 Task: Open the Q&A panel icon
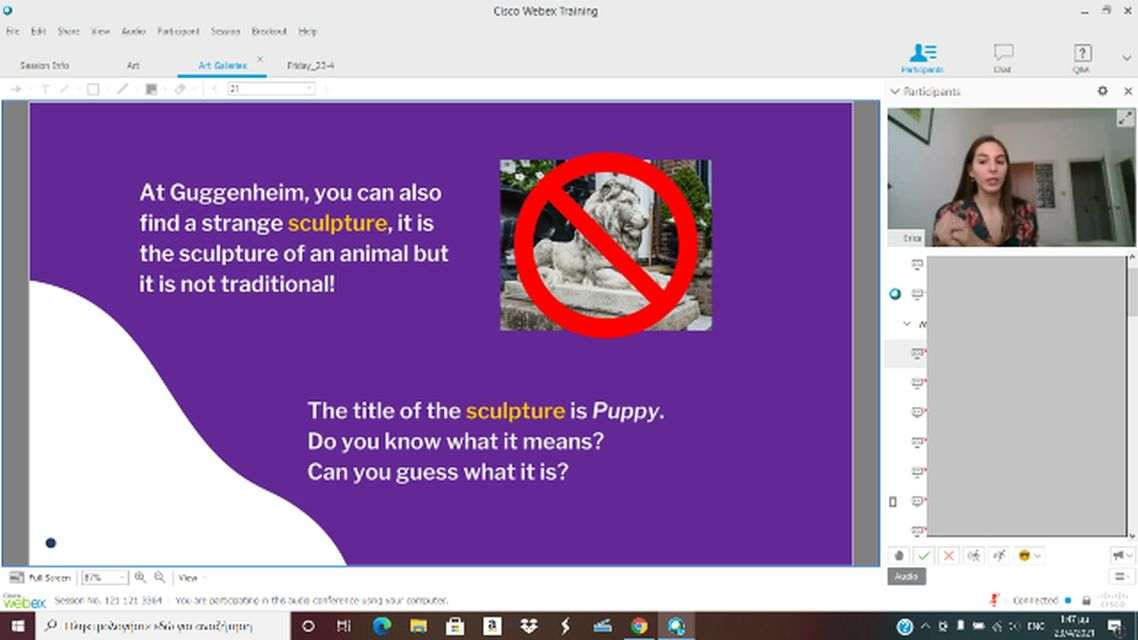(x=1081, y=57)
